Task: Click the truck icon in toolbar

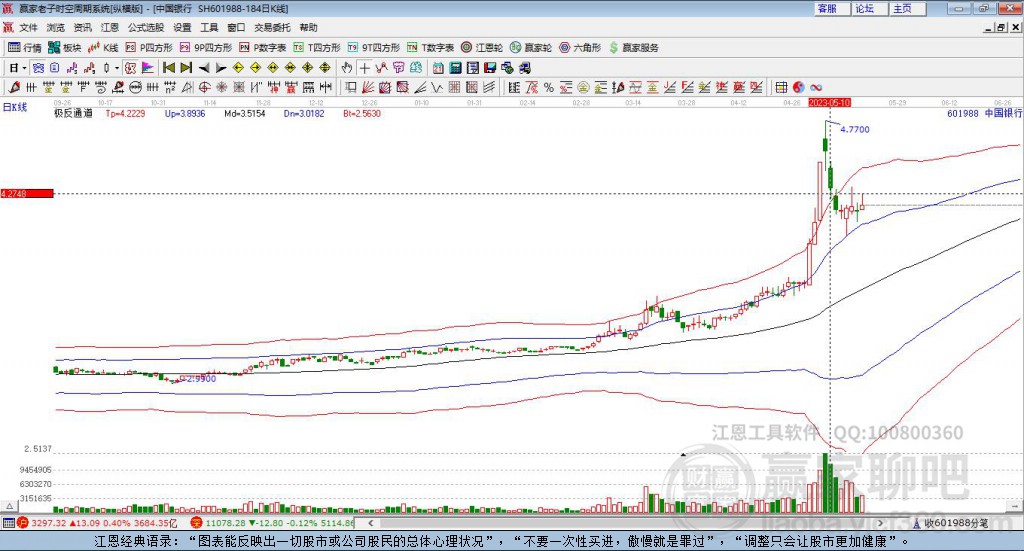Action: pyautogui.click(x=524, y=68)
